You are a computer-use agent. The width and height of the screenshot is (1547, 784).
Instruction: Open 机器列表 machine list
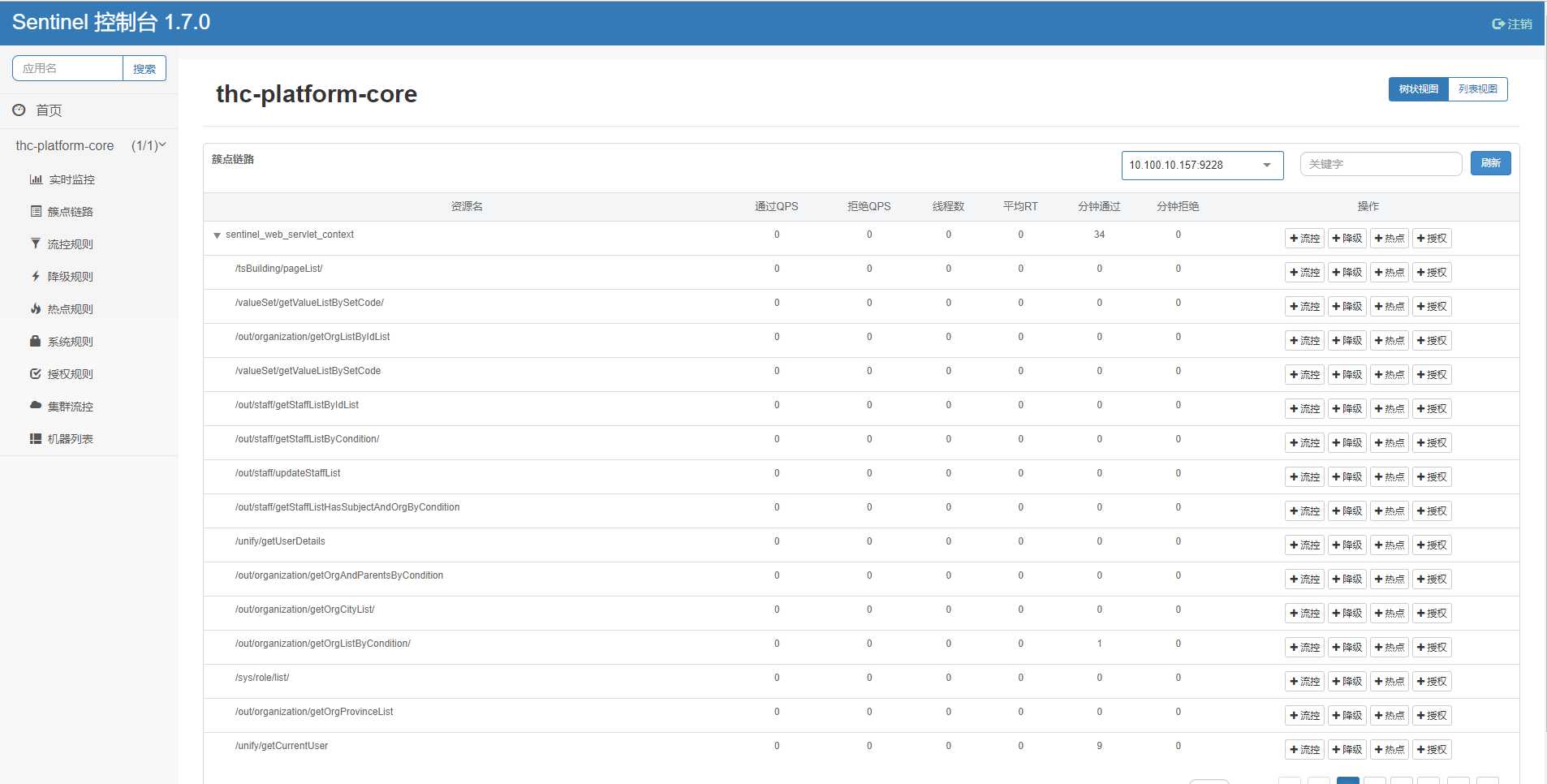[62, 439]
